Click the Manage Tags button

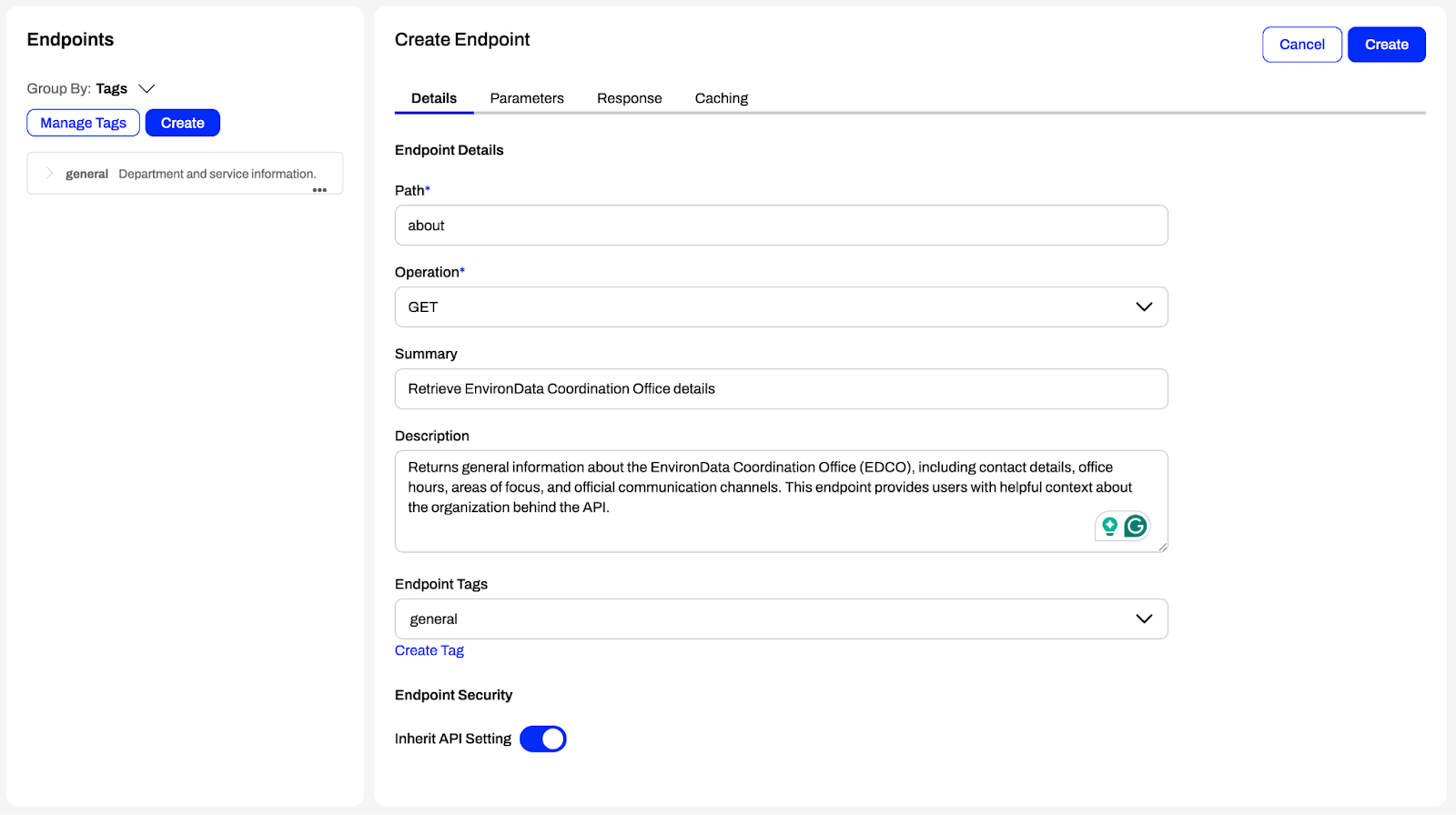[83, 123]
